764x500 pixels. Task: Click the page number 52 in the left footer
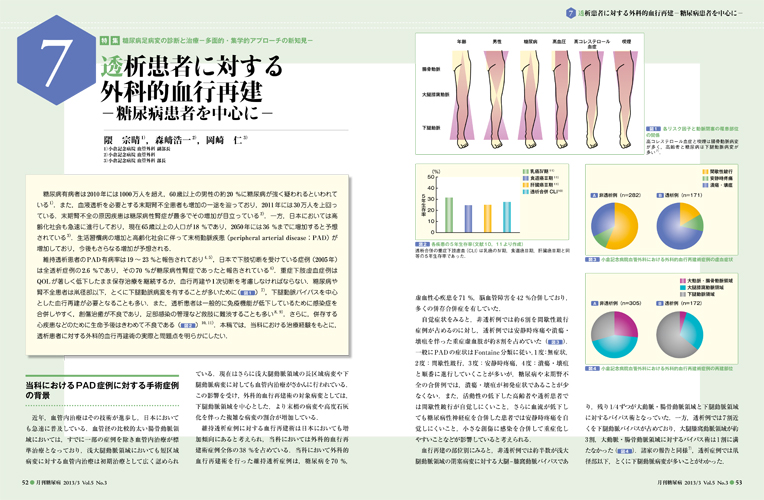[25, 482]
